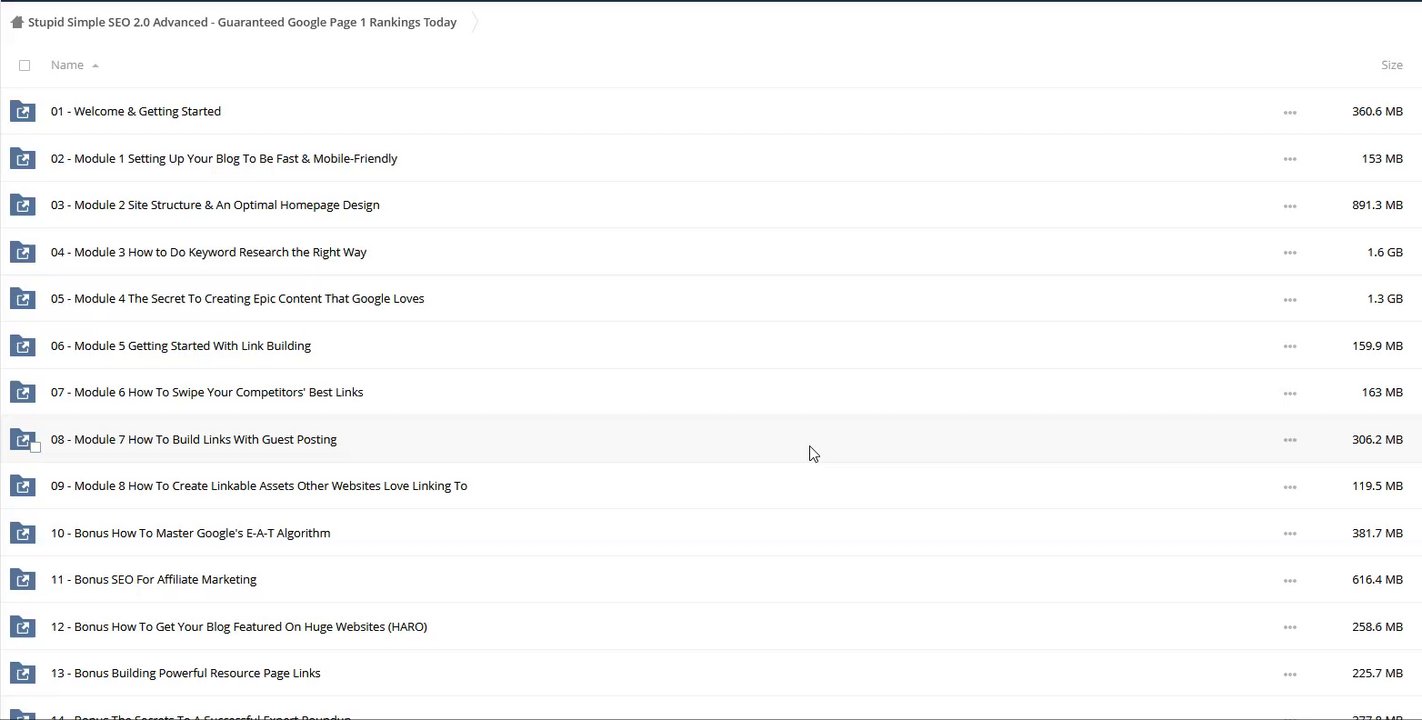Screen dimensions: 1422x720
Task: Open 02 - Module 1 Setting Up Your Blog folder
Action: (224, 158)
